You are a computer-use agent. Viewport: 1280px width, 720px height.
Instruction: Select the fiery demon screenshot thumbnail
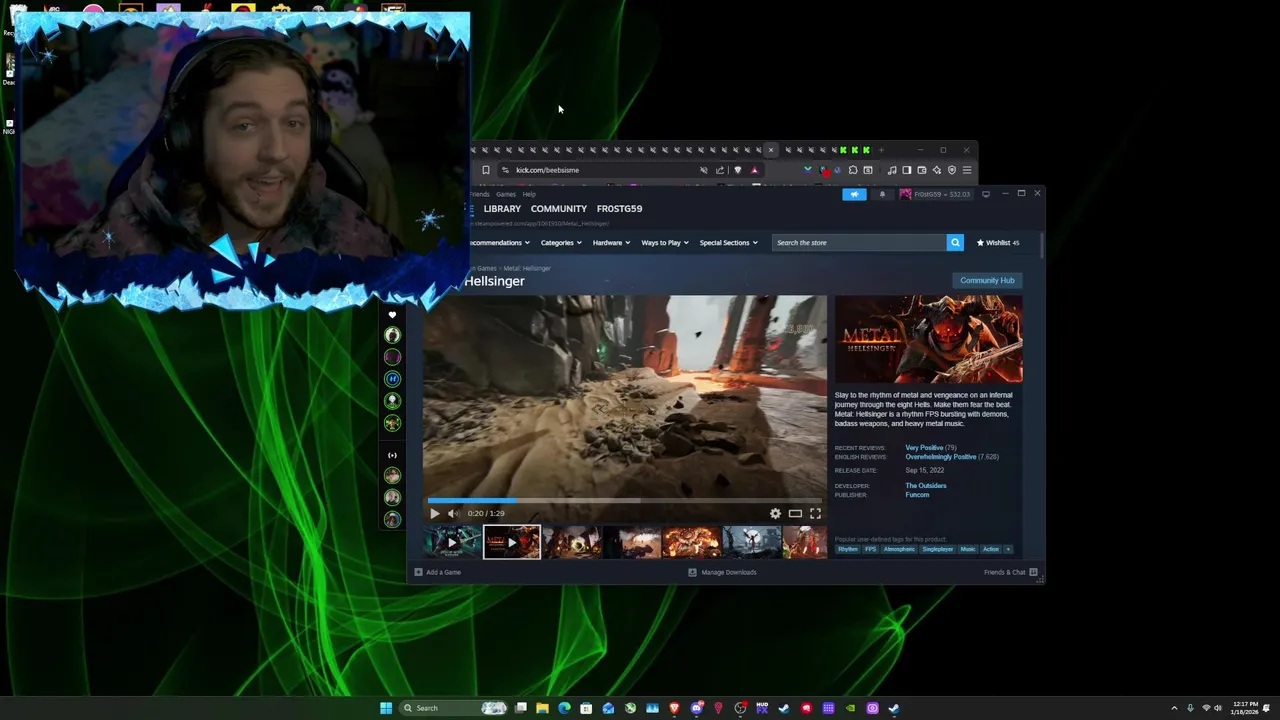[692, 542]
